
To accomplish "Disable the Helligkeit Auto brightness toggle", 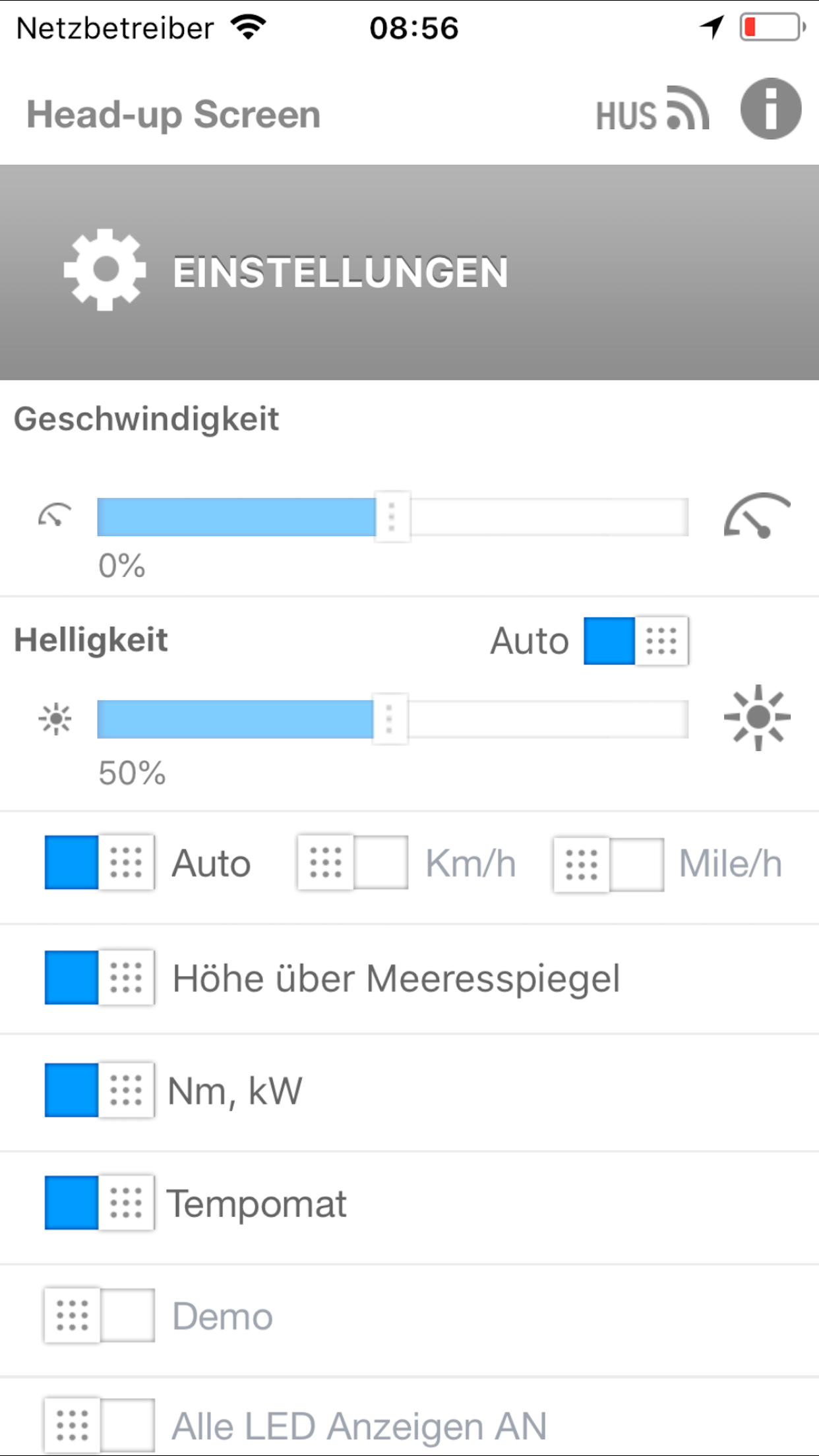I will pyautogui.click(x=636, y=641).
